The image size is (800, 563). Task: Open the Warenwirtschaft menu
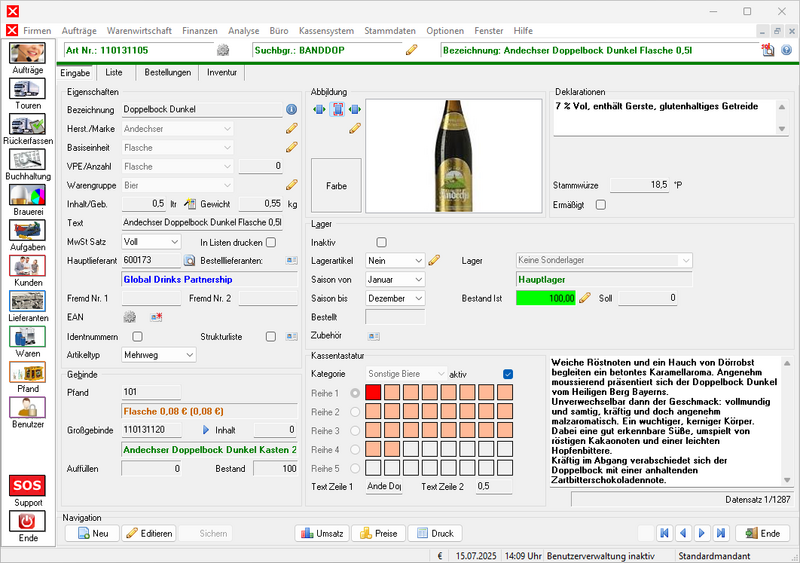coord(139,31)
